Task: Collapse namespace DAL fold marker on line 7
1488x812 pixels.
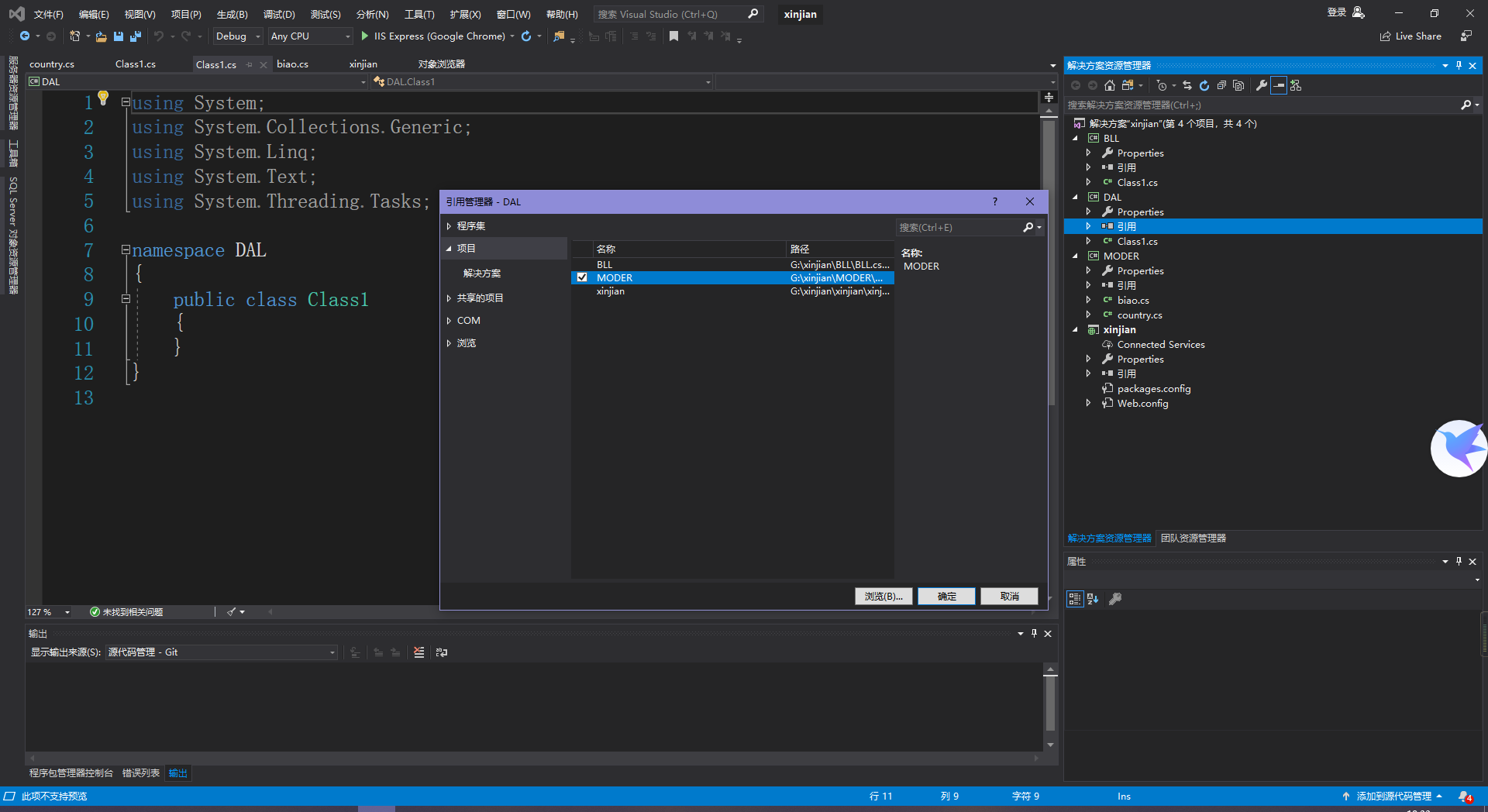Action: (126, 249)
